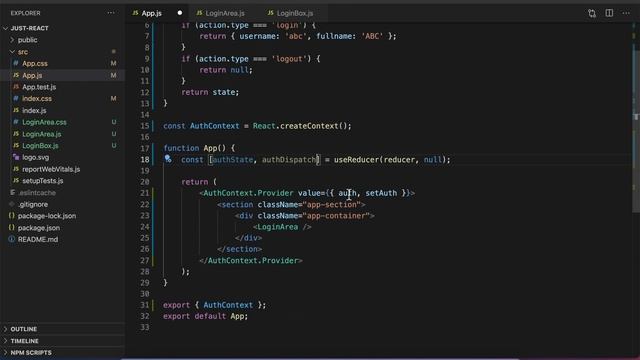The width and height of the screenshot is (640, 360).
Task: Click the LoginArea JSX tag on line 24
Action: click(x=282, y=227)
